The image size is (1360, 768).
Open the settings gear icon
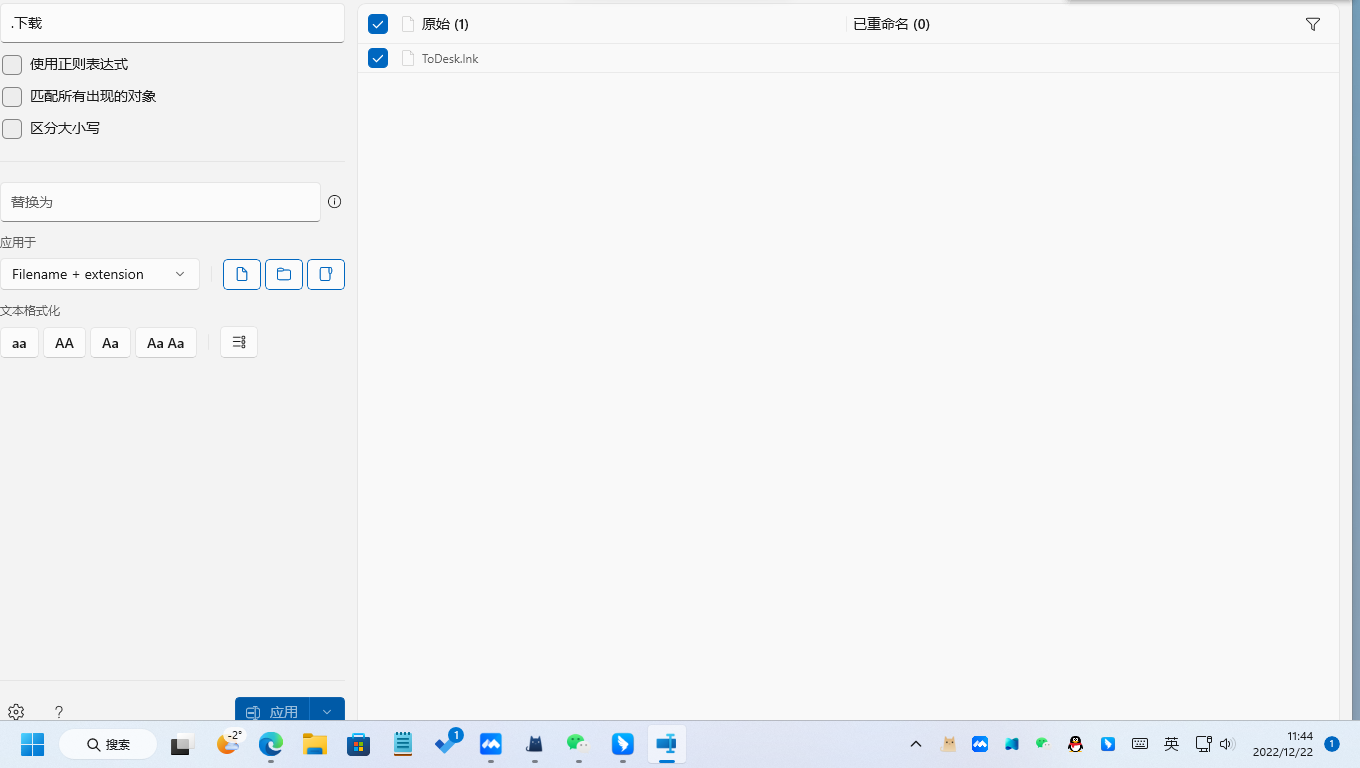16,712
